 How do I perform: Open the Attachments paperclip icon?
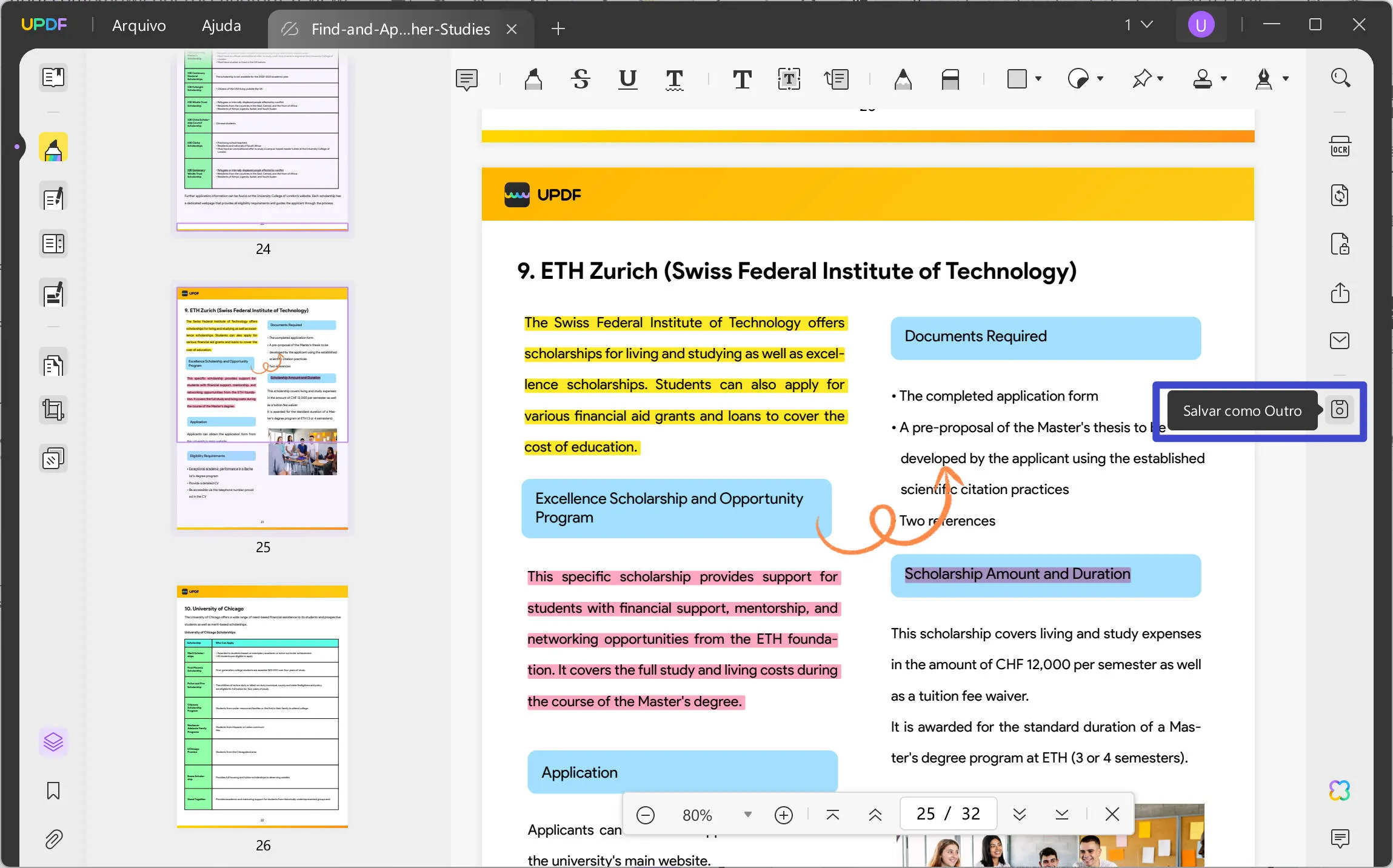point(53,839)
